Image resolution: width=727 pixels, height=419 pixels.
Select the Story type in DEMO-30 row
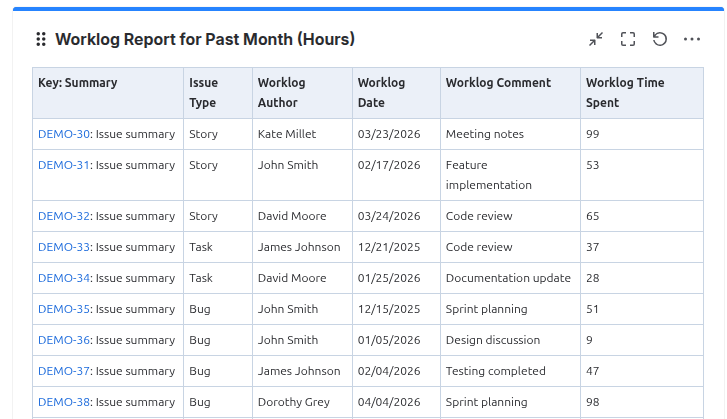(x=203, y=134)
